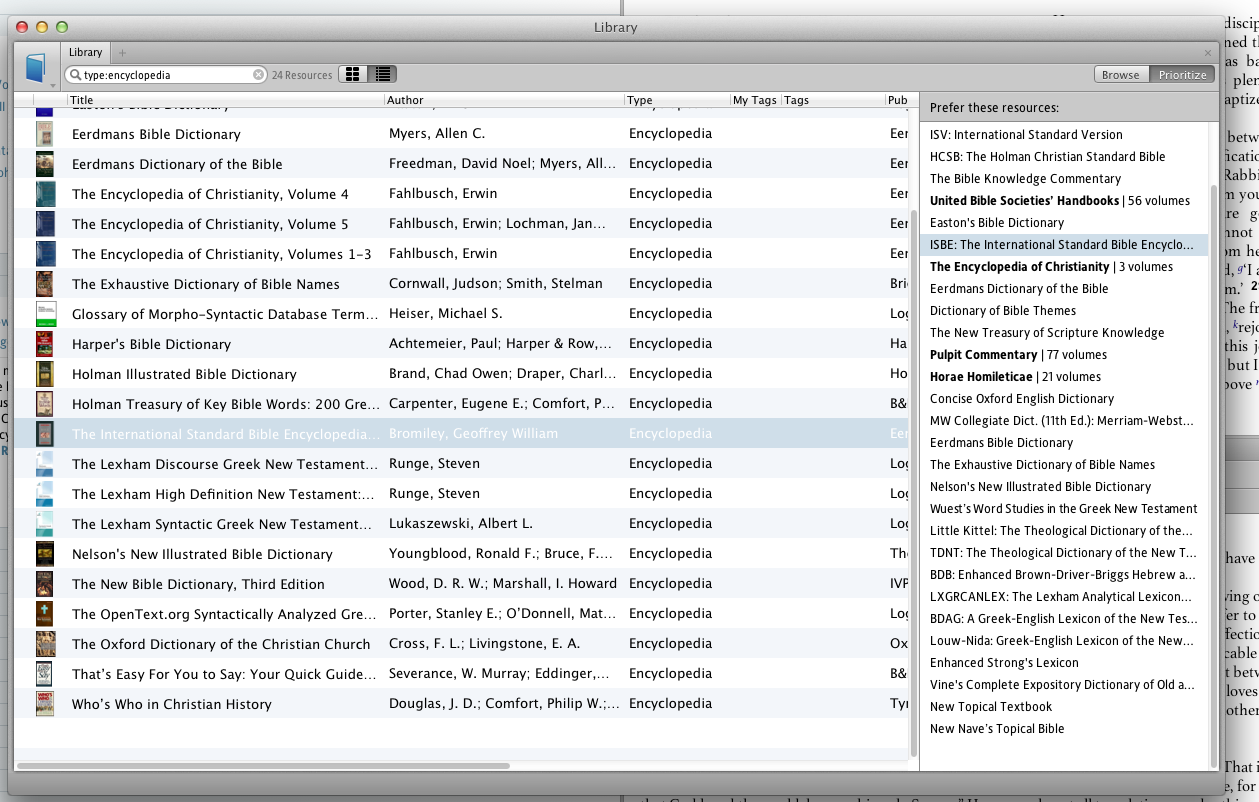Image resolution: width=1259 pixels, height=802 pixels.
Task: Open the Library book icon menu
Action: tap(37, 68)
